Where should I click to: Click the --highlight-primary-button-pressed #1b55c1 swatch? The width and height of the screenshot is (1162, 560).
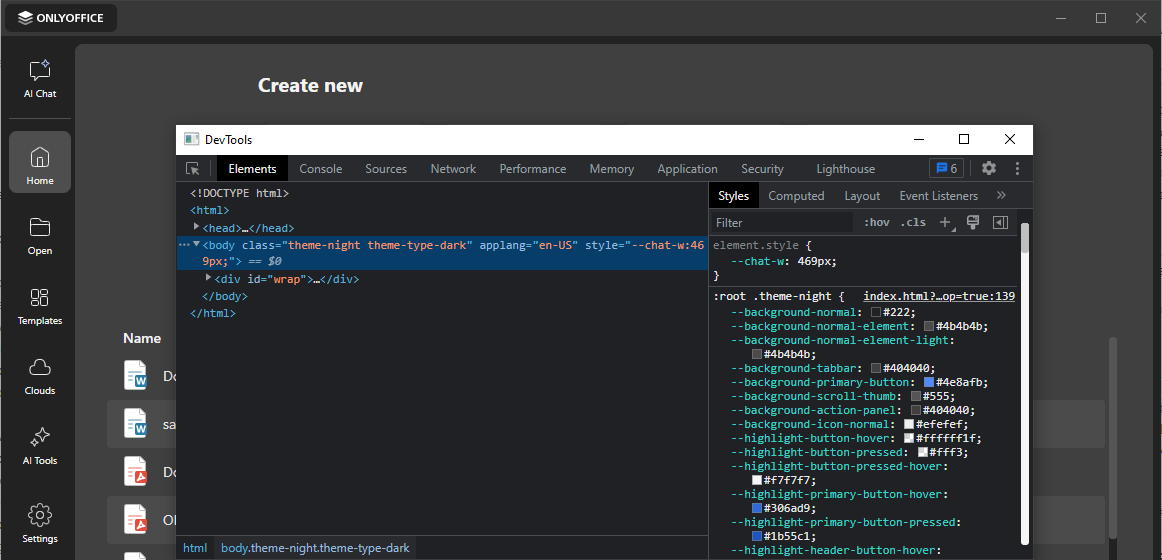tap(757, 536)
